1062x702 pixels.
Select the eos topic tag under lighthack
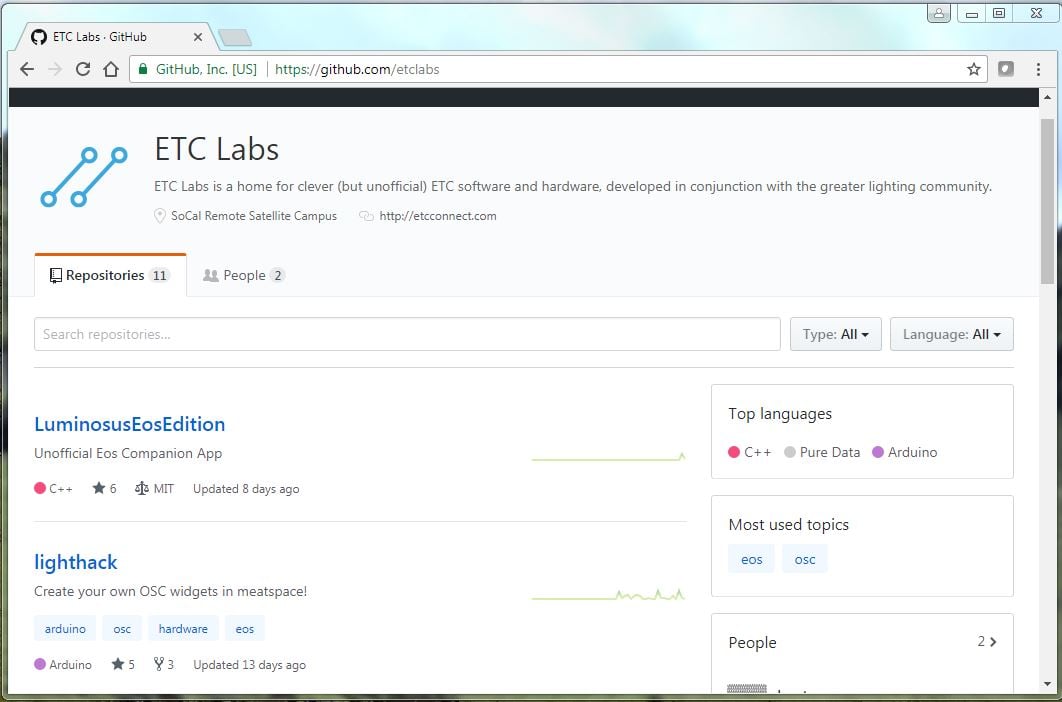click(x=245, y=629)
